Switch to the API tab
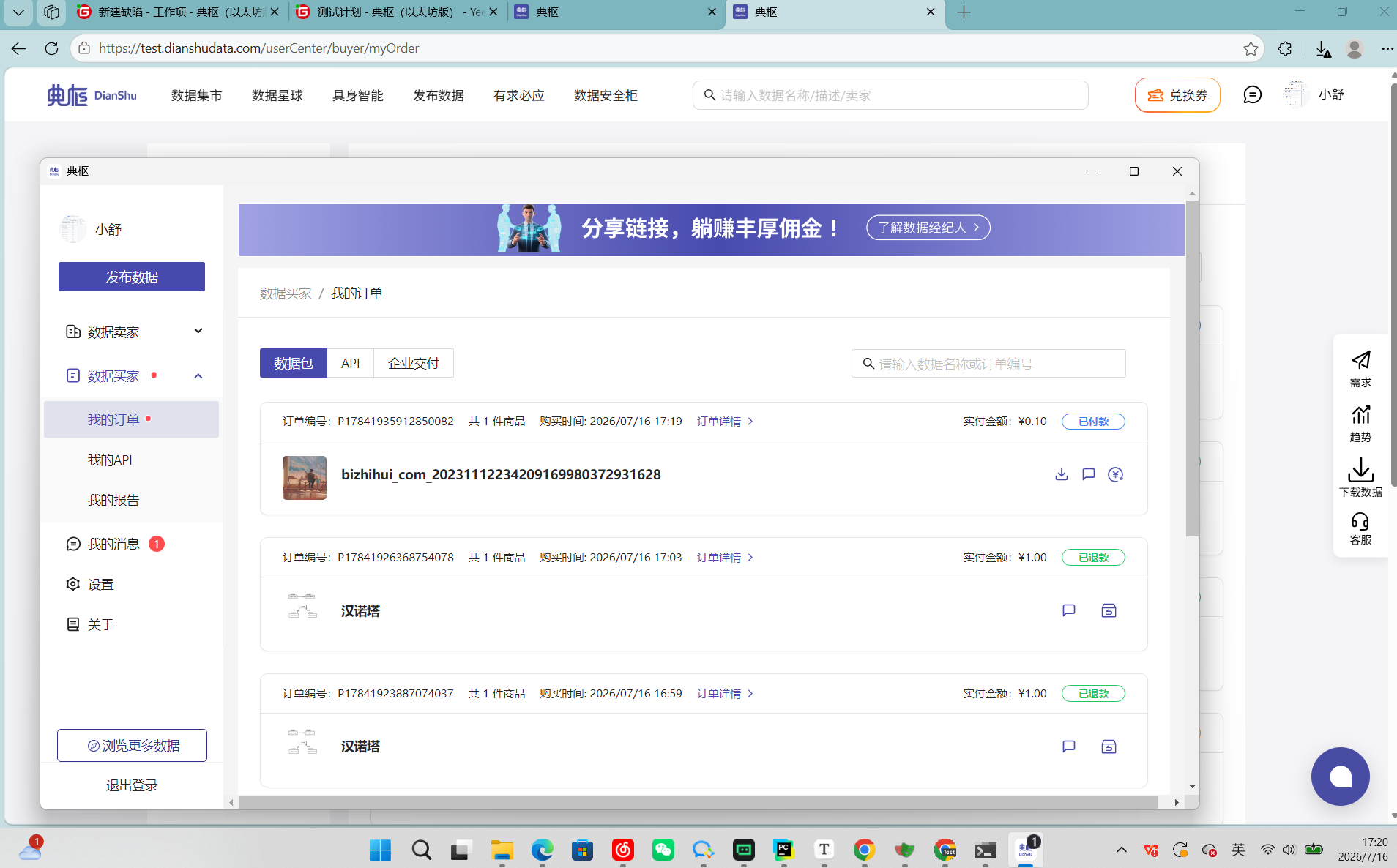Viewport: 1397px width, 868px height. coord(350,363)
